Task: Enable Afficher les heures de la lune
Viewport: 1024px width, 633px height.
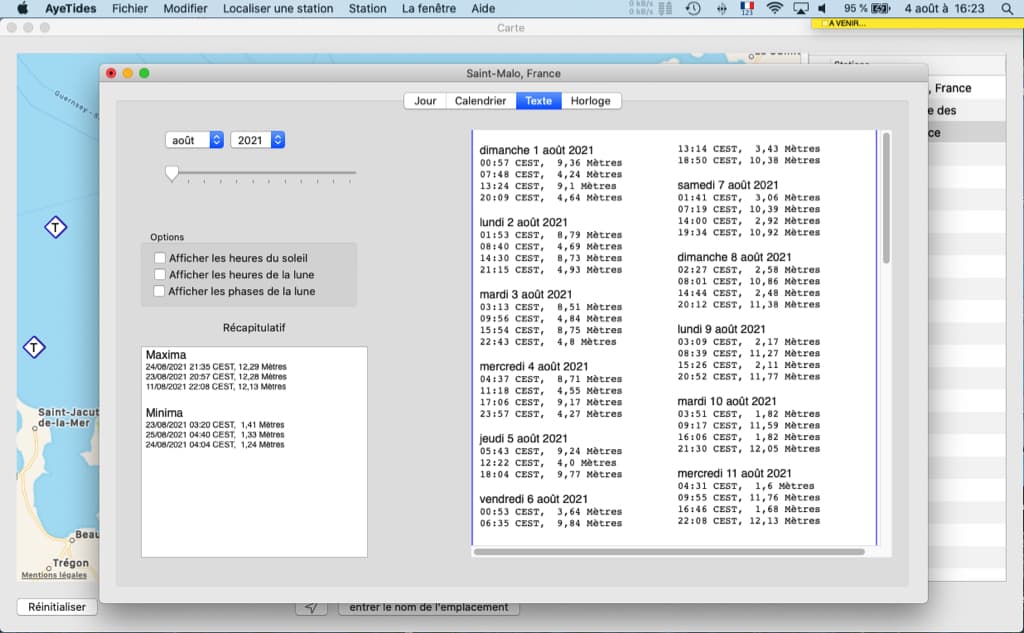Action: (x=159, y=274)
